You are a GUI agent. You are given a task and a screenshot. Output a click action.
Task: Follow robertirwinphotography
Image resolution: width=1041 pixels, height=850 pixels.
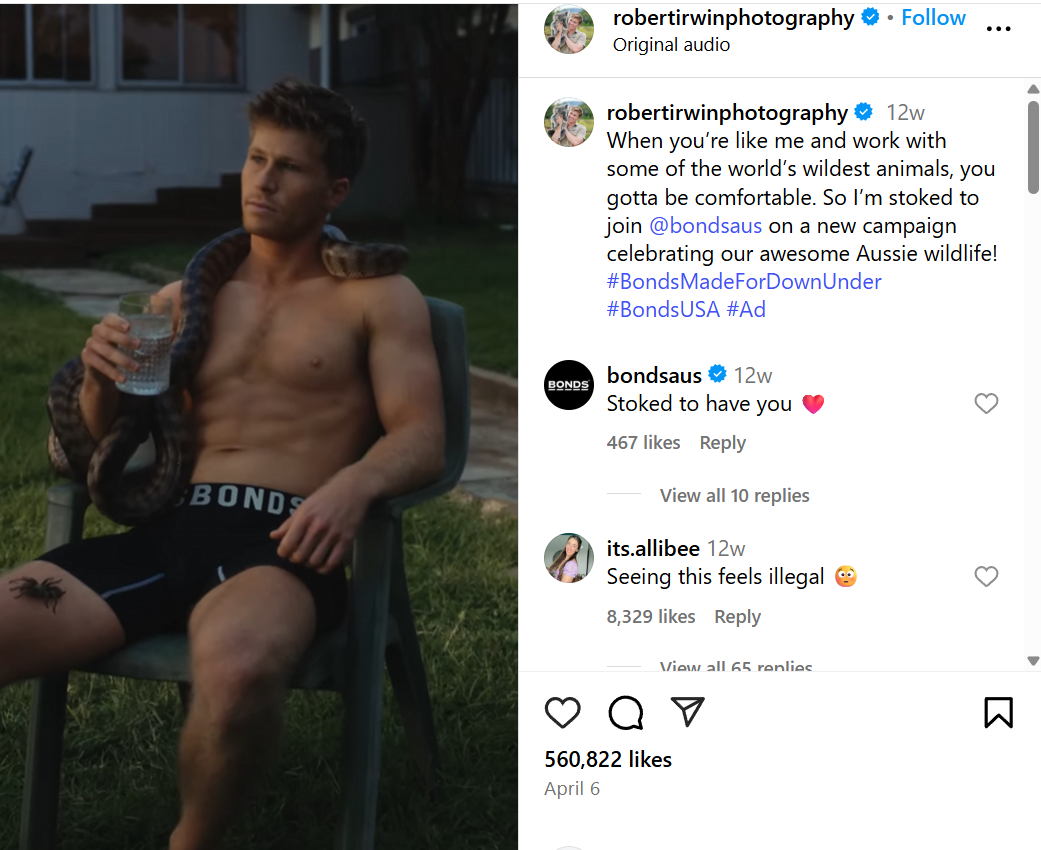click(933, 18)
